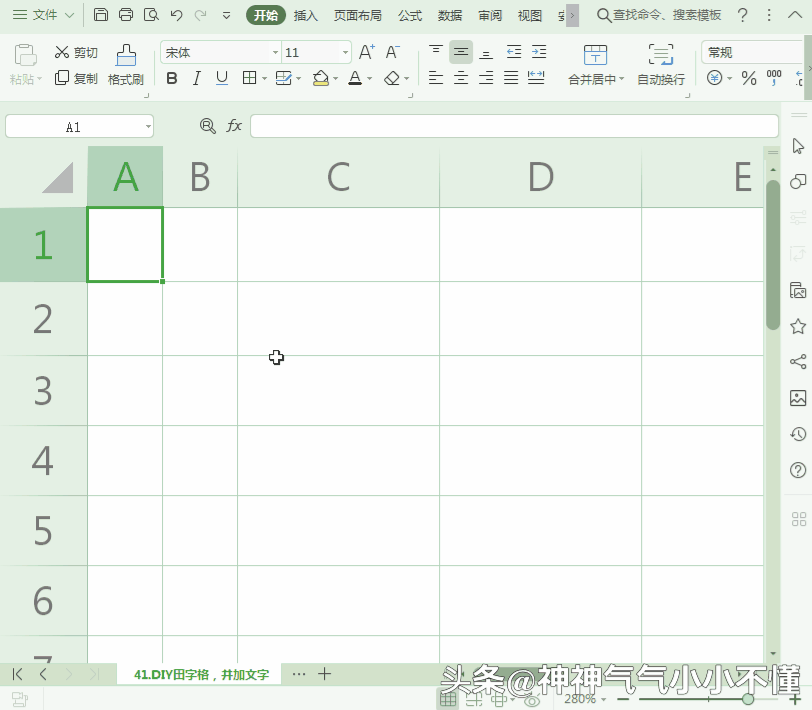
Task: Click the share icon in sidebar
Action: 798,361
